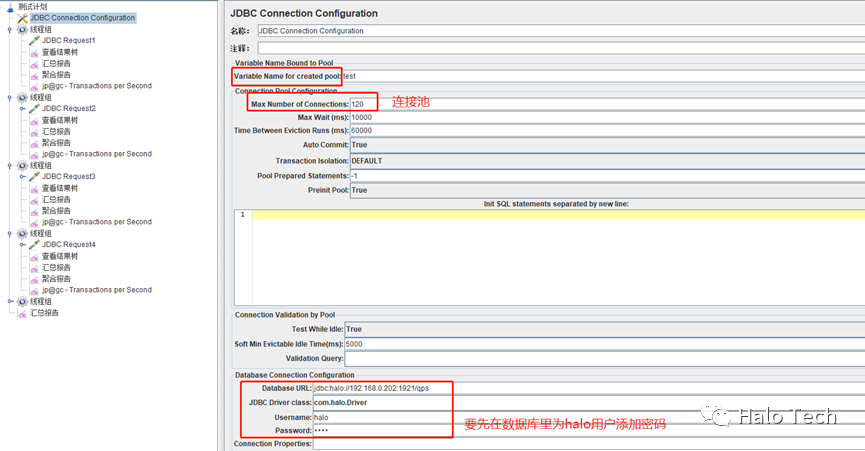Viewport: 865px width, 451px height.
Task: Collapse the 线程组 containing JDBC Request2
Action: 9,98
